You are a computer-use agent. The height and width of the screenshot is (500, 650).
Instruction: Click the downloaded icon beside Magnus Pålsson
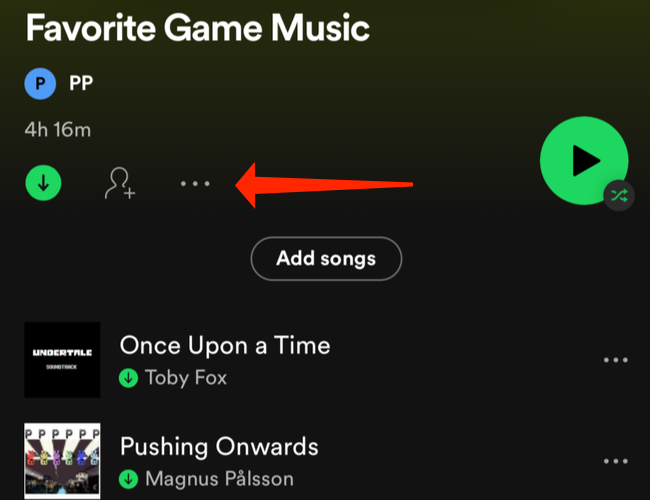pos(128,479)
